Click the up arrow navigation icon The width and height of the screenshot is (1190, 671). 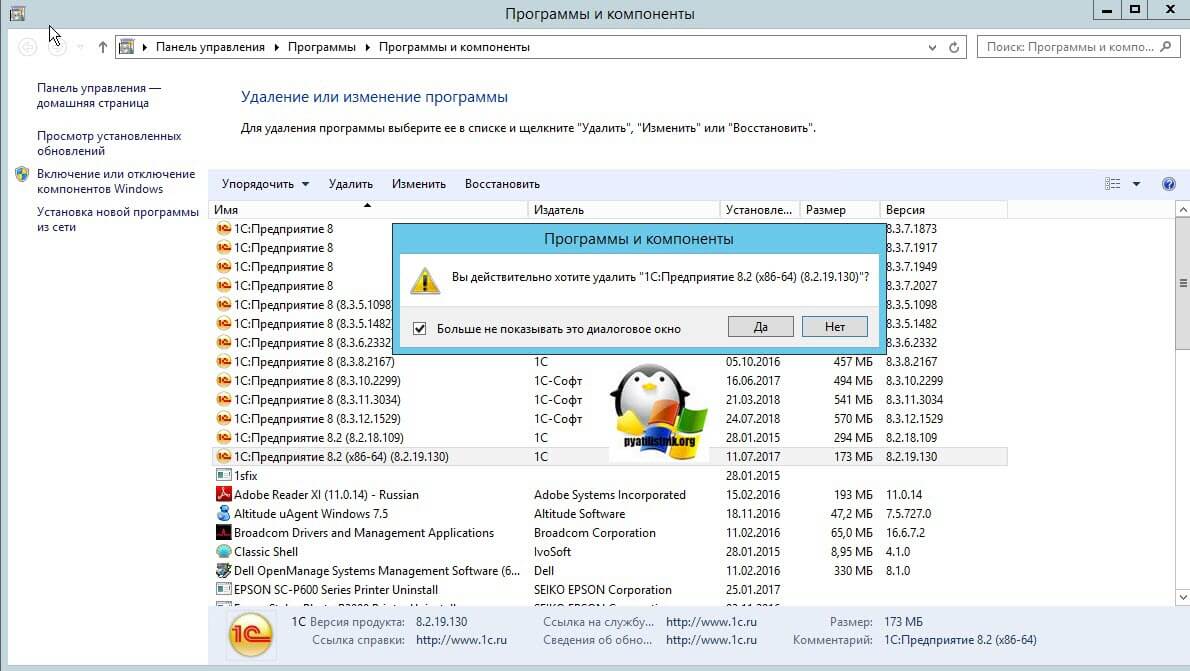(x=103, y=47)
